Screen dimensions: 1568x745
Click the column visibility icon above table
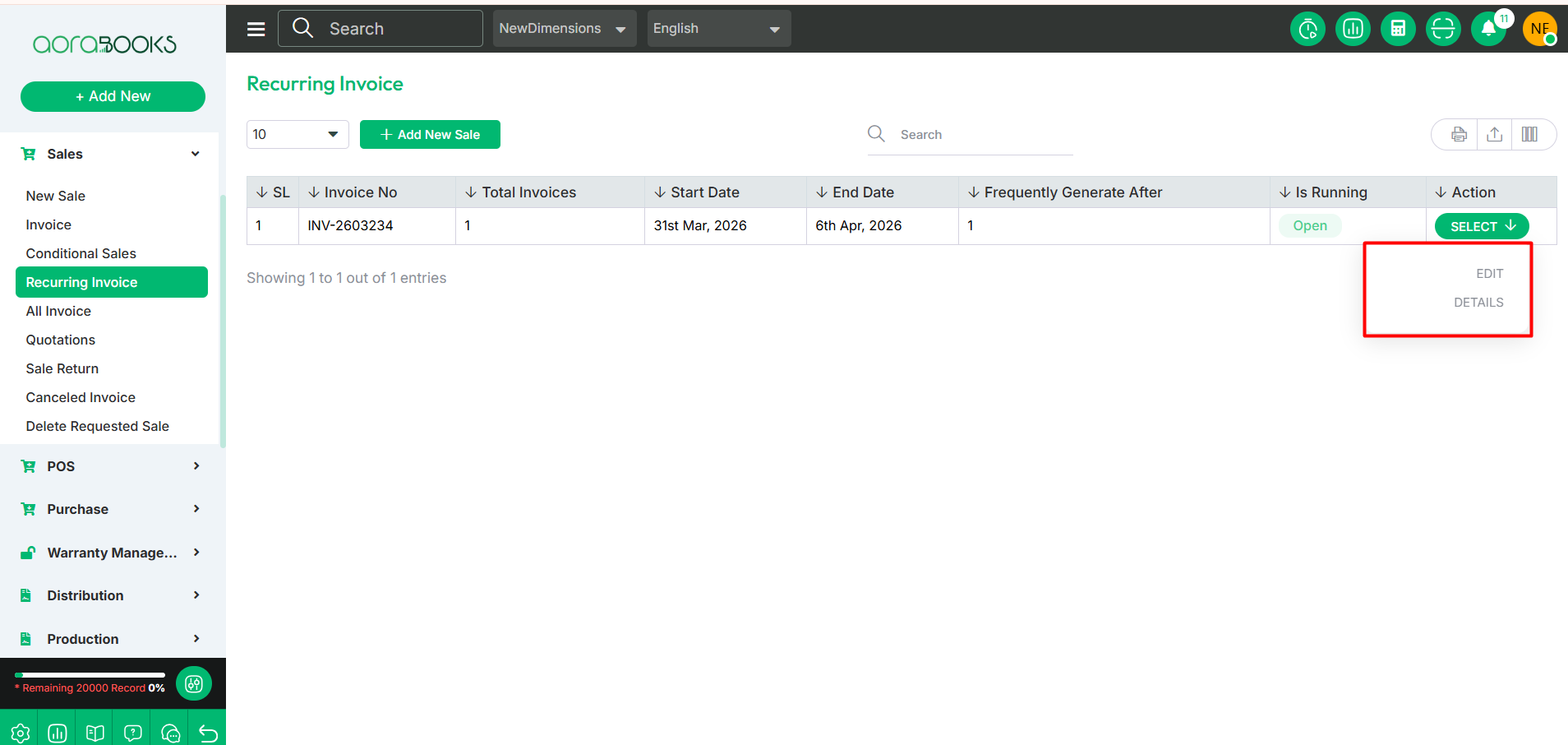(1530, 135)
